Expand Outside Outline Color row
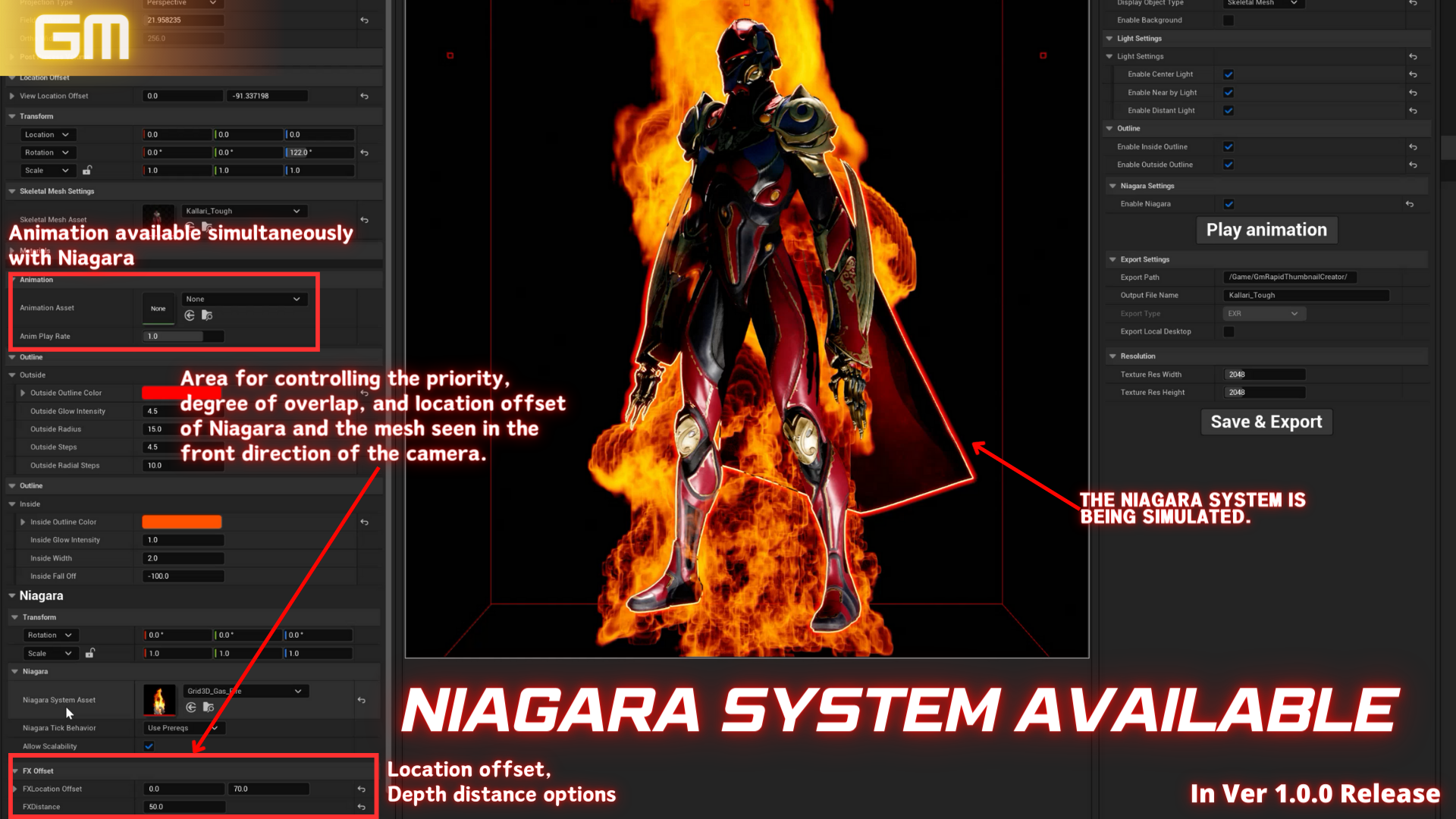Image resolution: width=1456 pixels, height=819 pixels. [23, 393]
